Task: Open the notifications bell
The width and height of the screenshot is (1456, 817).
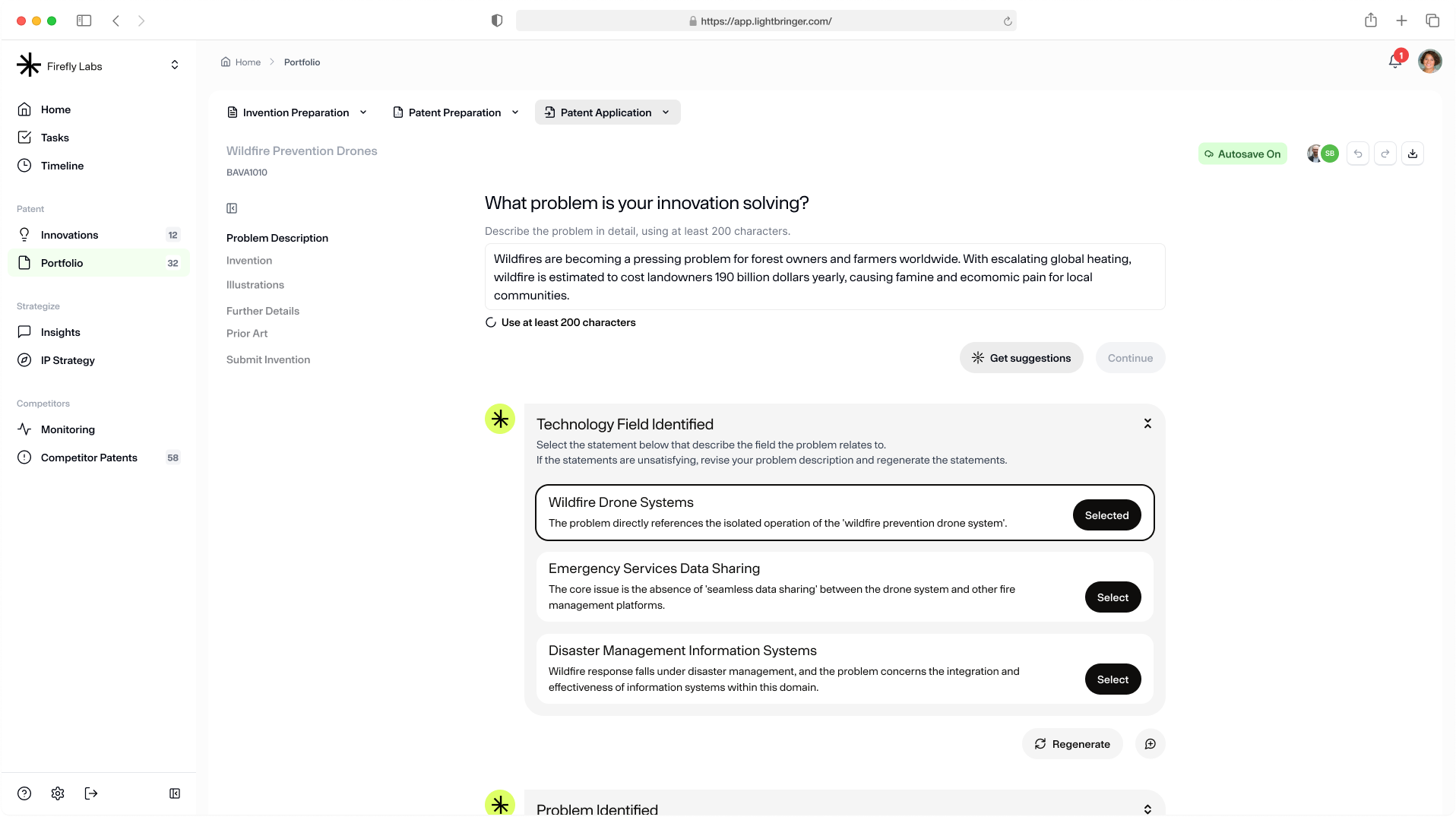Action: coord(1395,62)
